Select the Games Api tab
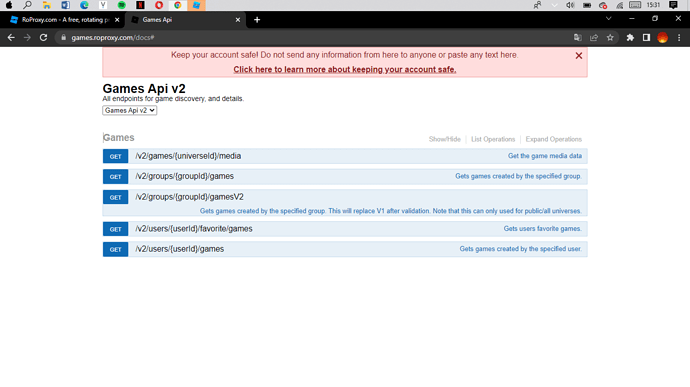Image resolution: width=690 pixels, height=387 pixels. (186, 20)
